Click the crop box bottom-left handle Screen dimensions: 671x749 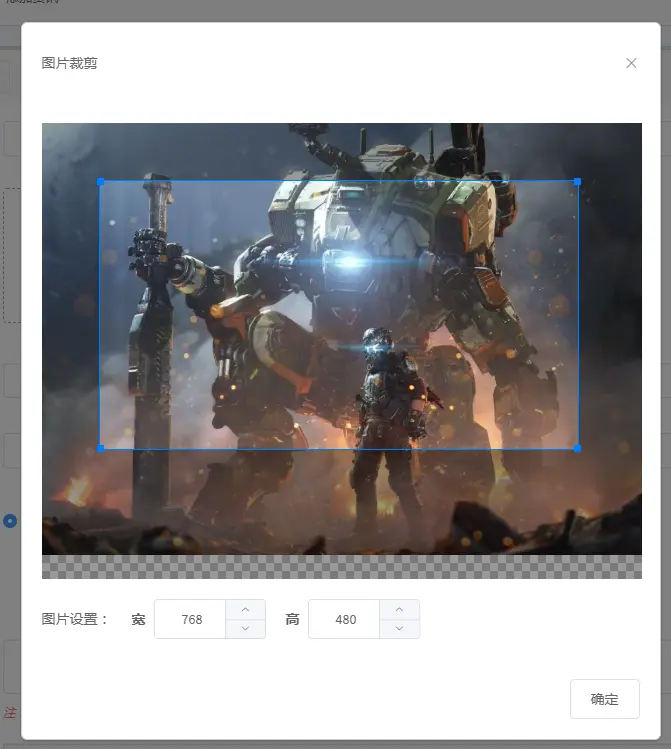pos(100,448)
